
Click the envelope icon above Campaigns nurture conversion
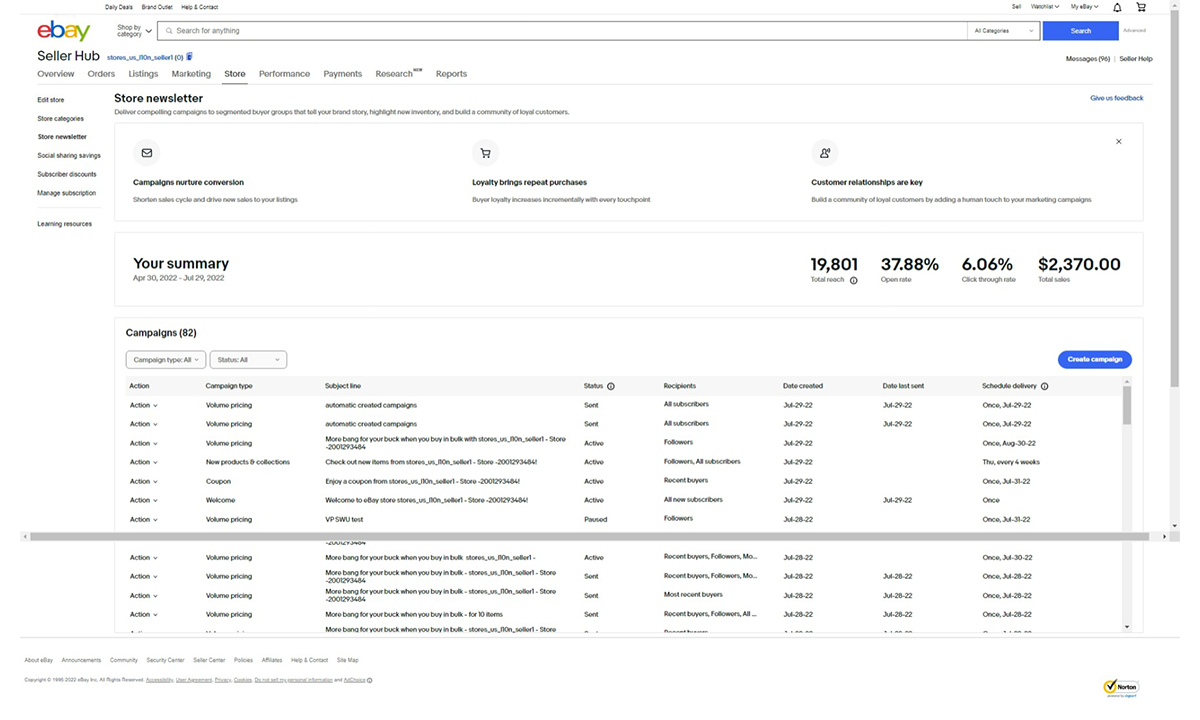[146, 152]
